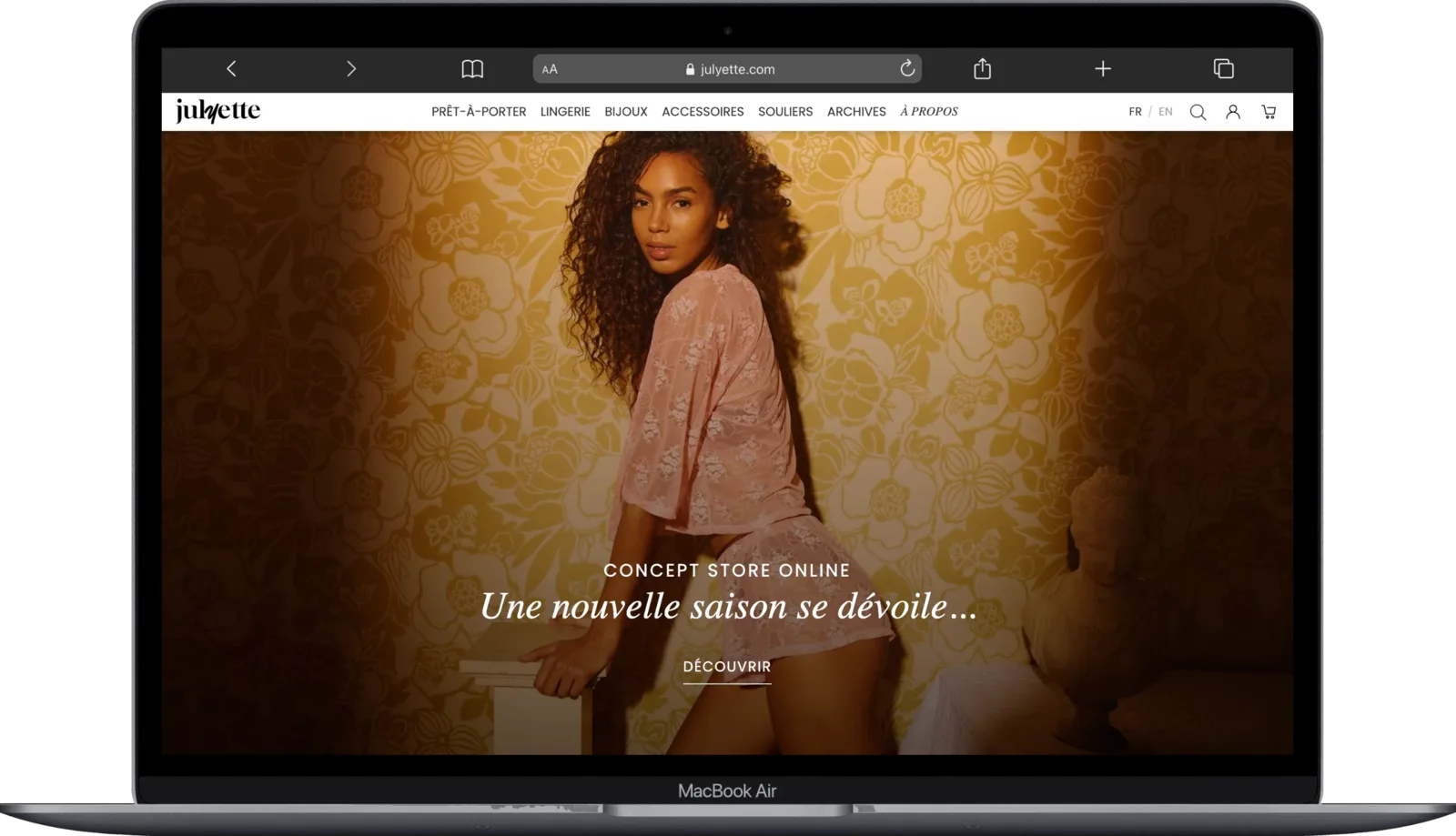Go back with the Safari back arrow
The width and height of the screenshot is (1456, 836).
click(x=231, y=68)
